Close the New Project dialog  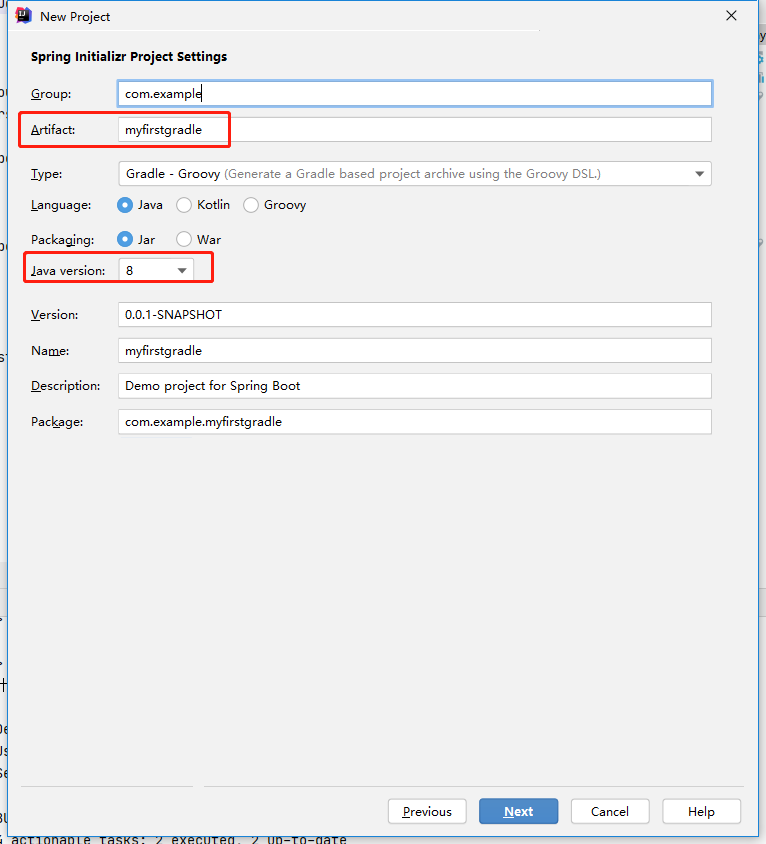pos(731,16)
